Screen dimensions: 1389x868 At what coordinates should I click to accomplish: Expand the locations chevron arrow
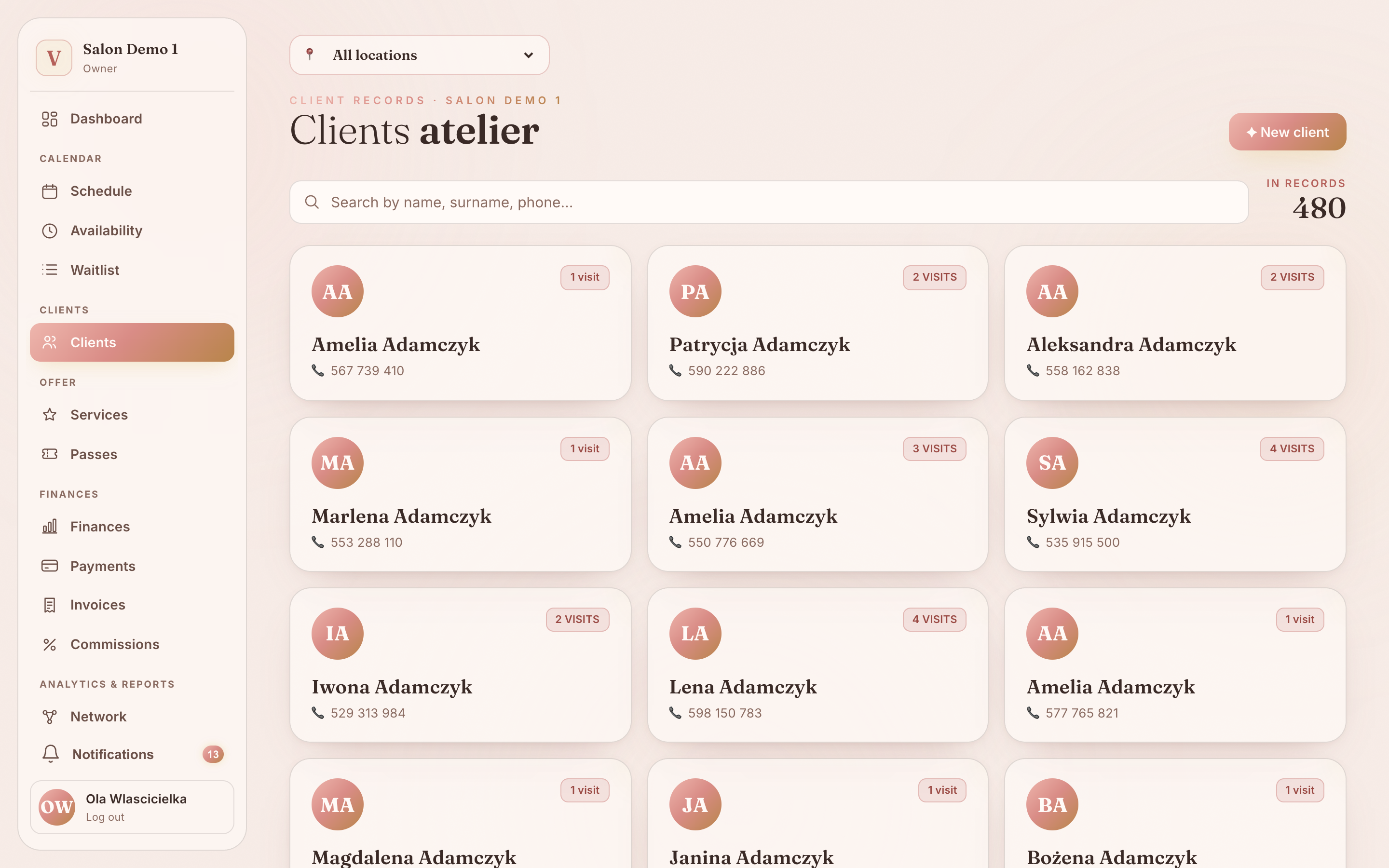click(529, 55)
